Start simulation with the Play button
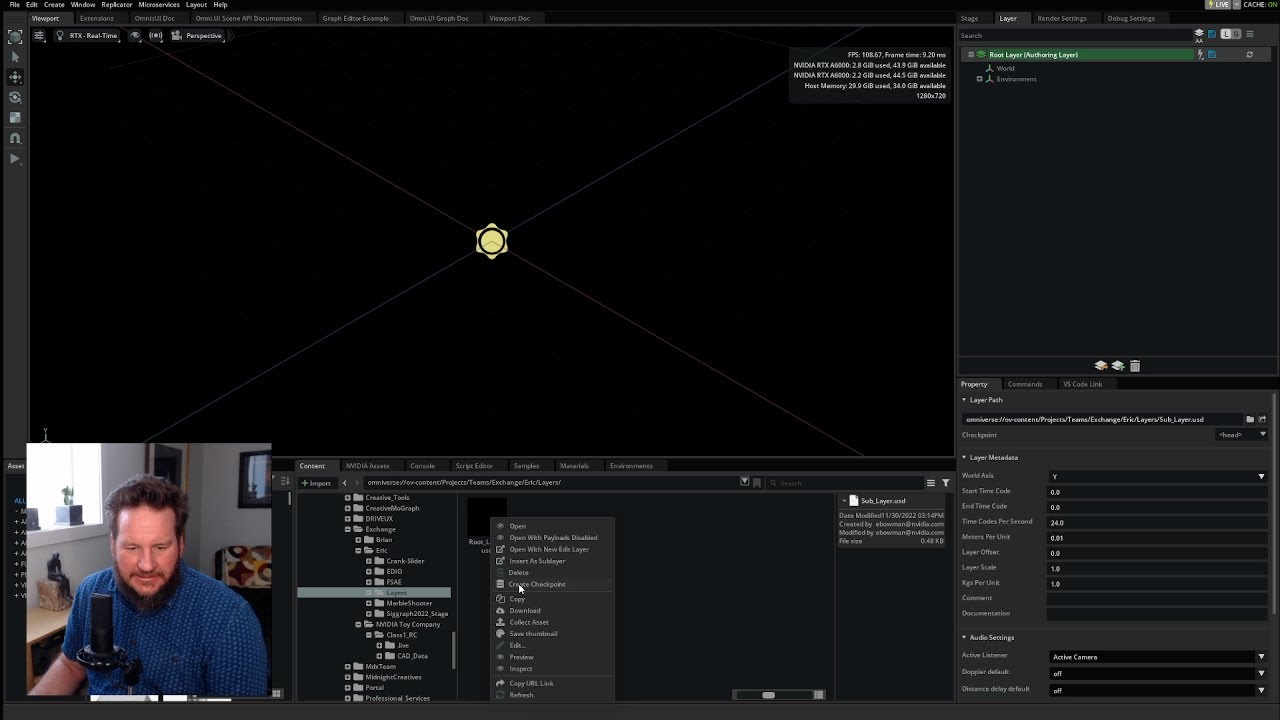 click(15, 159)
